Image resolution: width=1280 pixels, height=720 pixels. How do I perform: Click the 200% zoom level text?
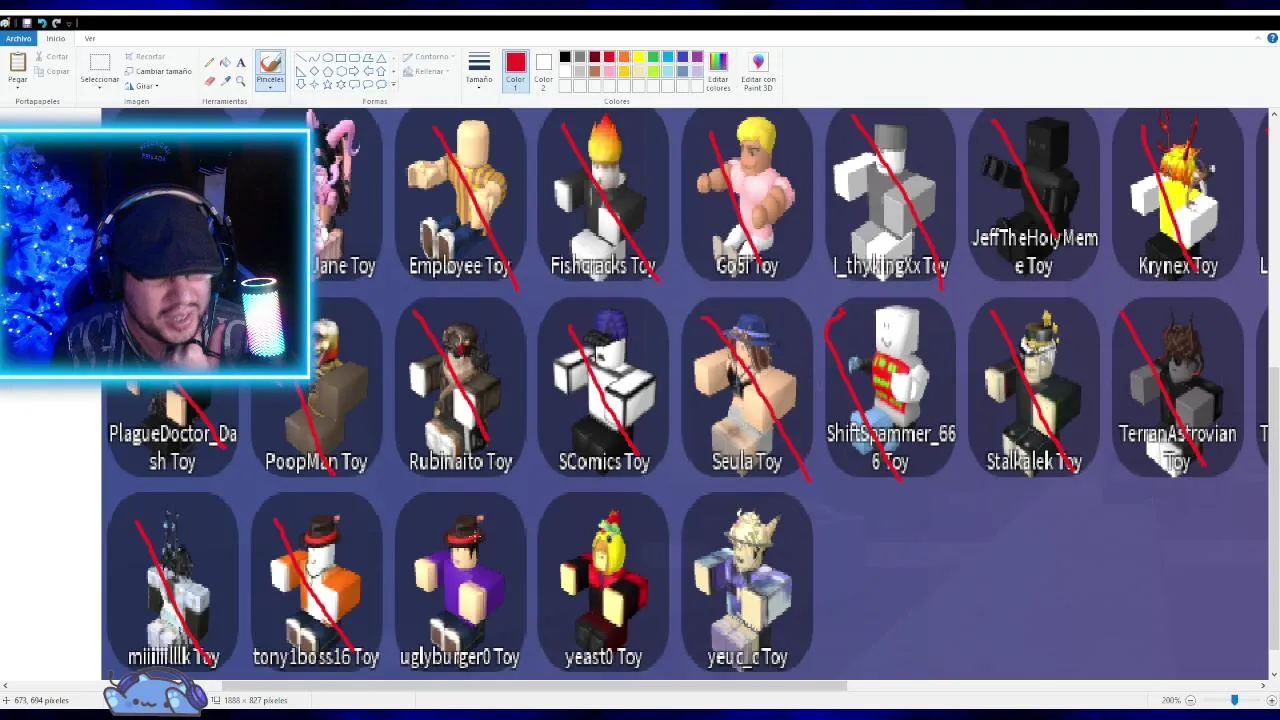tap(1171, 700)
